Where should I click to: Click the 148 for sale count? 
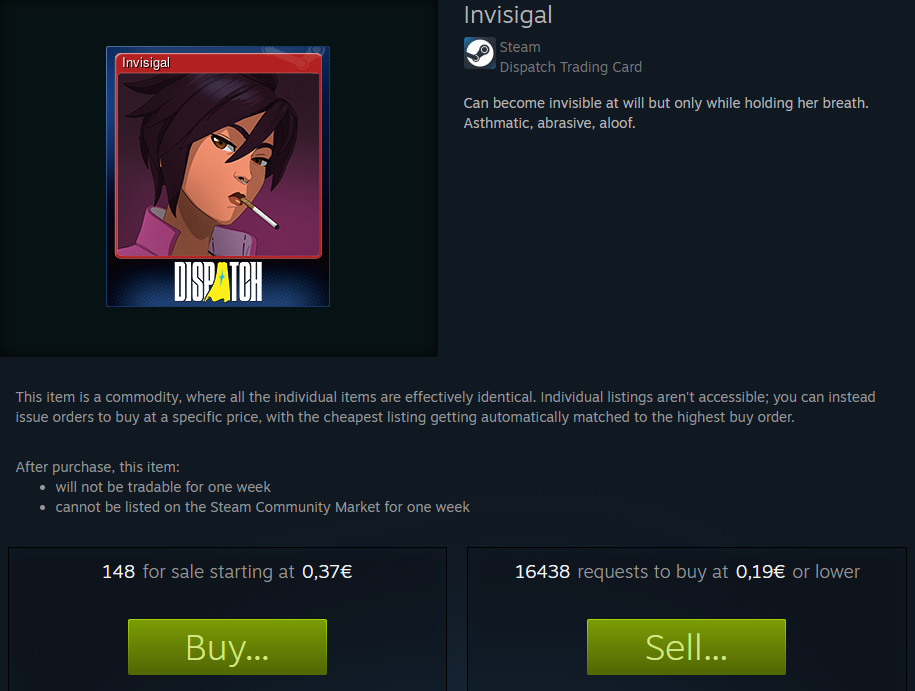coord(118,571)
